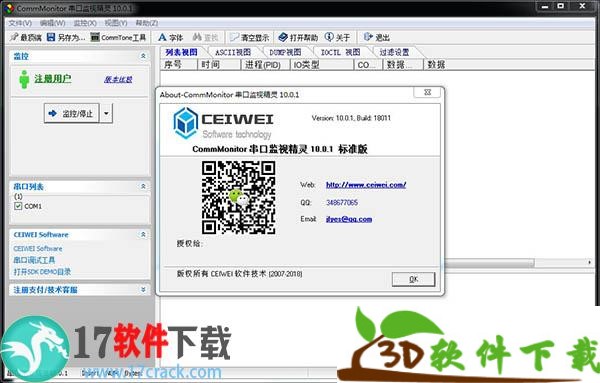Switch to the ASCII视图 tab
600x383 pixels.
tap(233, 52)
